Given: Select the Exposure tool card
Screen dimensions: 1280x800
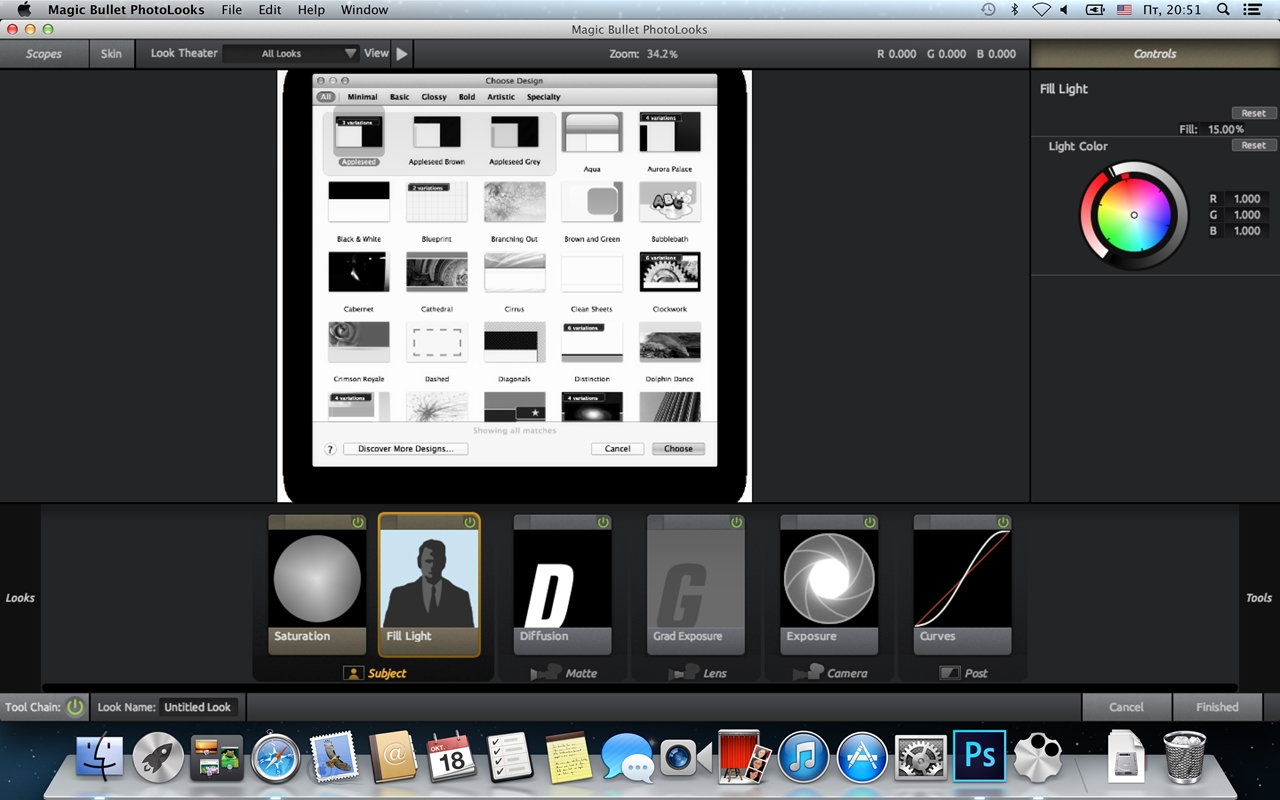Looking at the screenshot, I should click(x=829, y=585).
